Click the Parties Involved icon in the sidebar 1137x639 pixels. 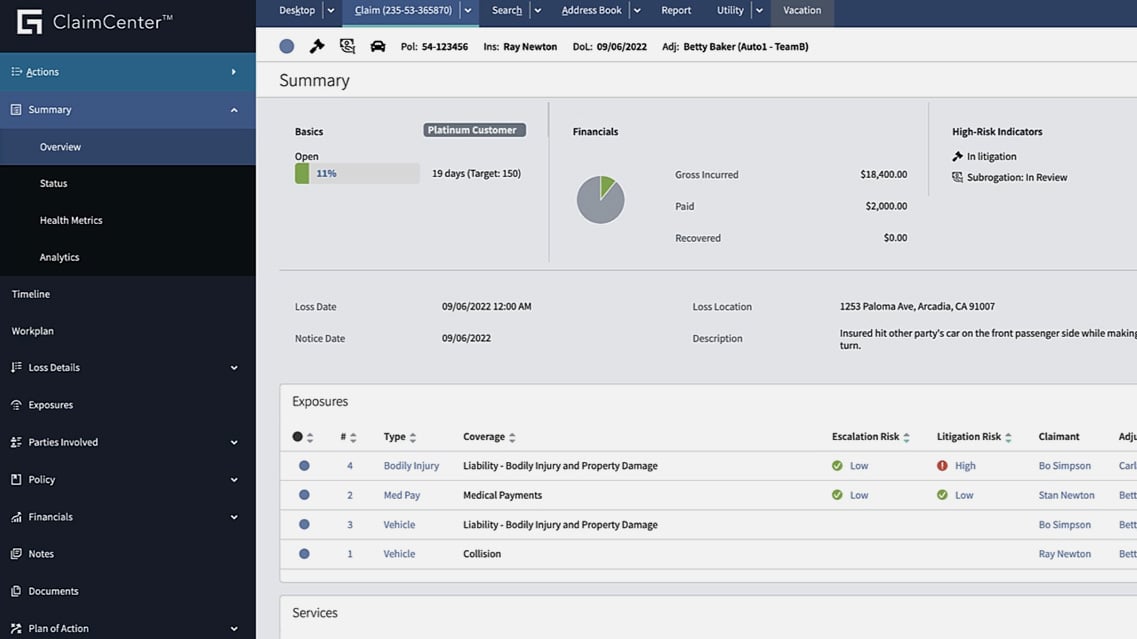(17, 441)
